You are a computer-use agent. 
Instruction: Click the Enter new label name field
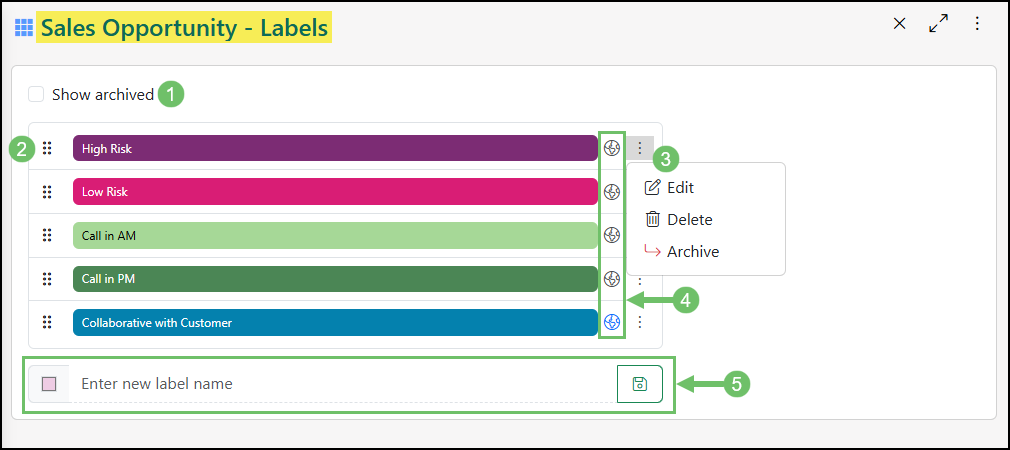342,384
